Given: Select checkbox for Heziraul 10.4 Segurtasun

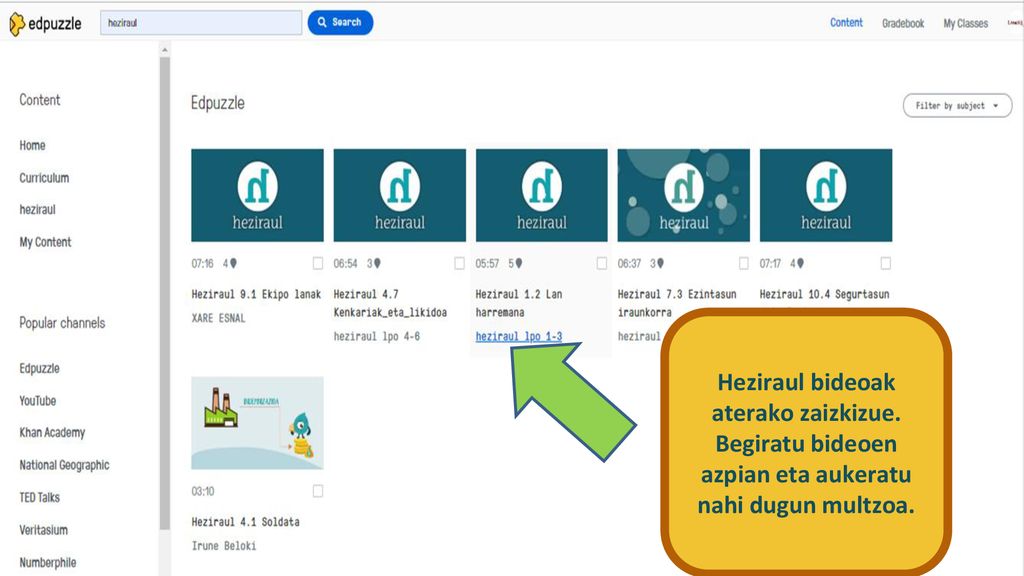Looking at the screenshot, I should point(886,263).
